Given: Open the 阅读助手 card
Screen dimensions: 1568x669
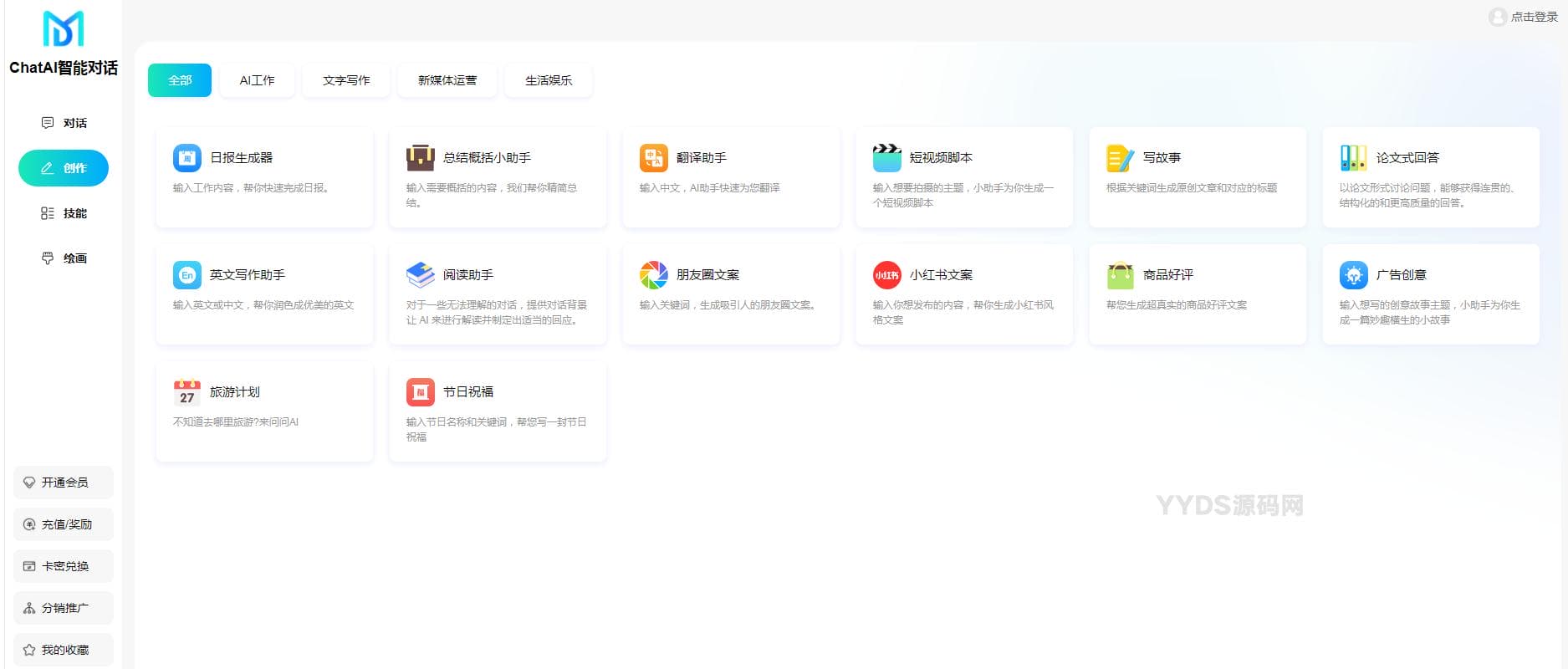Looking at the screenshot, I should click(x=498, y=294).
